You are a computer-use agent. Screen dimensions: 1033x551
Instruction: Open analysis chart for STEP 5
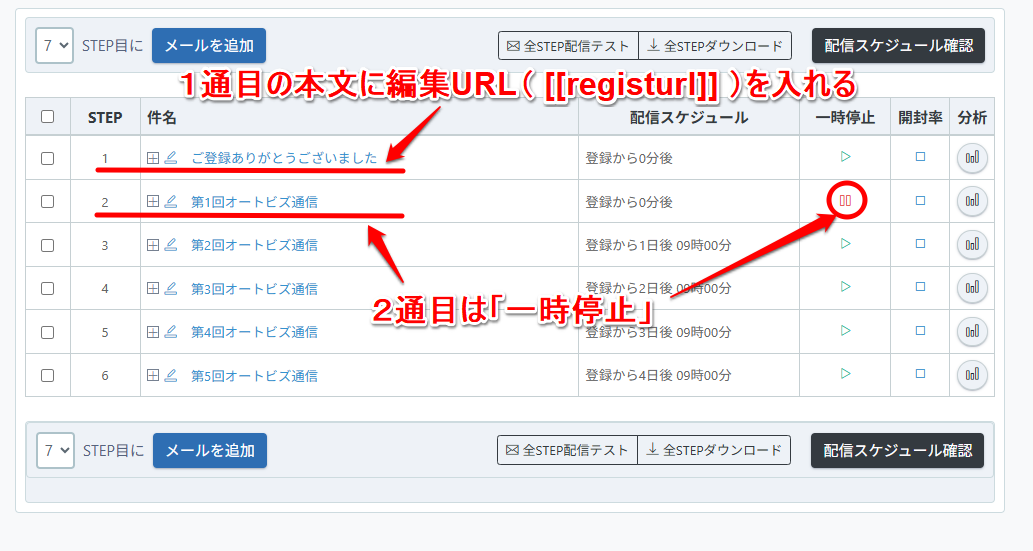(x=972, y=332)
